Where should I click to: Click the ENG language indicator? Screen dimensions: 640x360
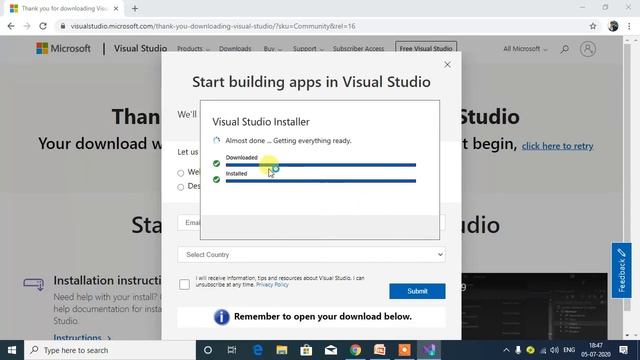(569, 350)
